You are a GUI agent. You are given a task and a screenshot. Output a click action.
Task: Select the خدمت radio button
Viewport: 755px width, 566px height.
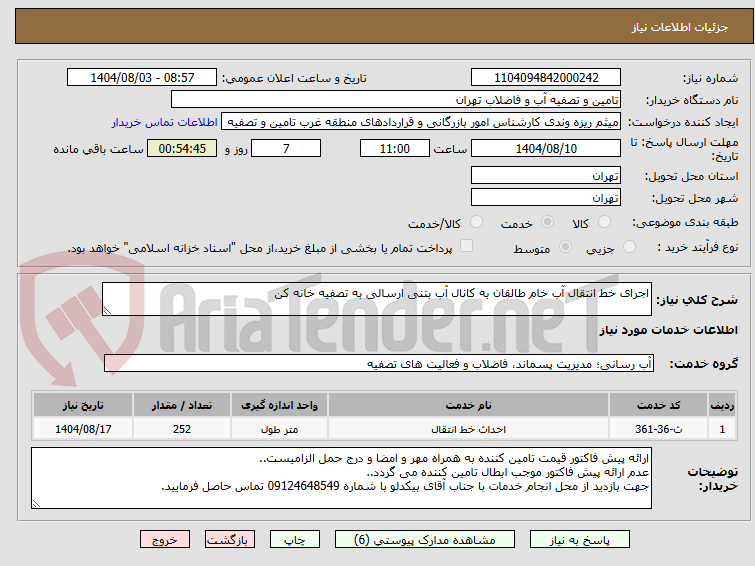pyautogui.click(x=547, y=222)
